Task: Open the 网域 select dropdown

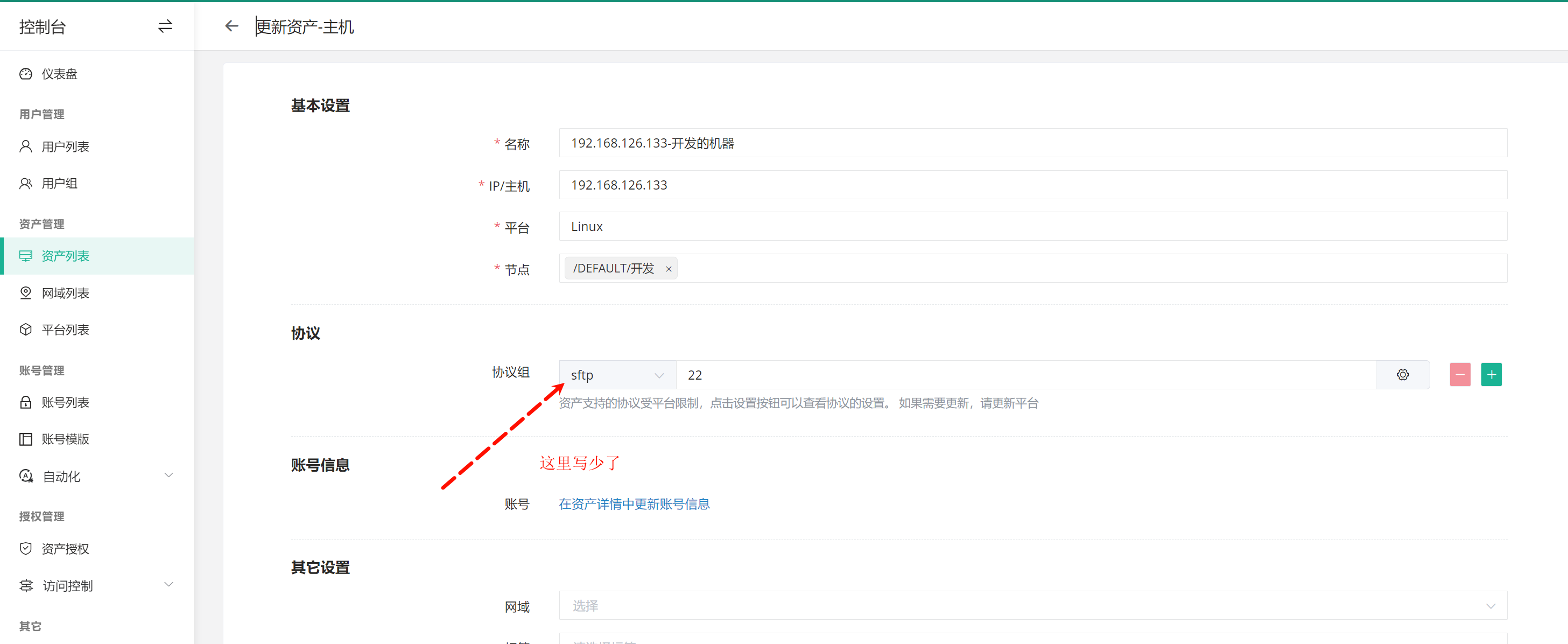Action: [1032, 606]
